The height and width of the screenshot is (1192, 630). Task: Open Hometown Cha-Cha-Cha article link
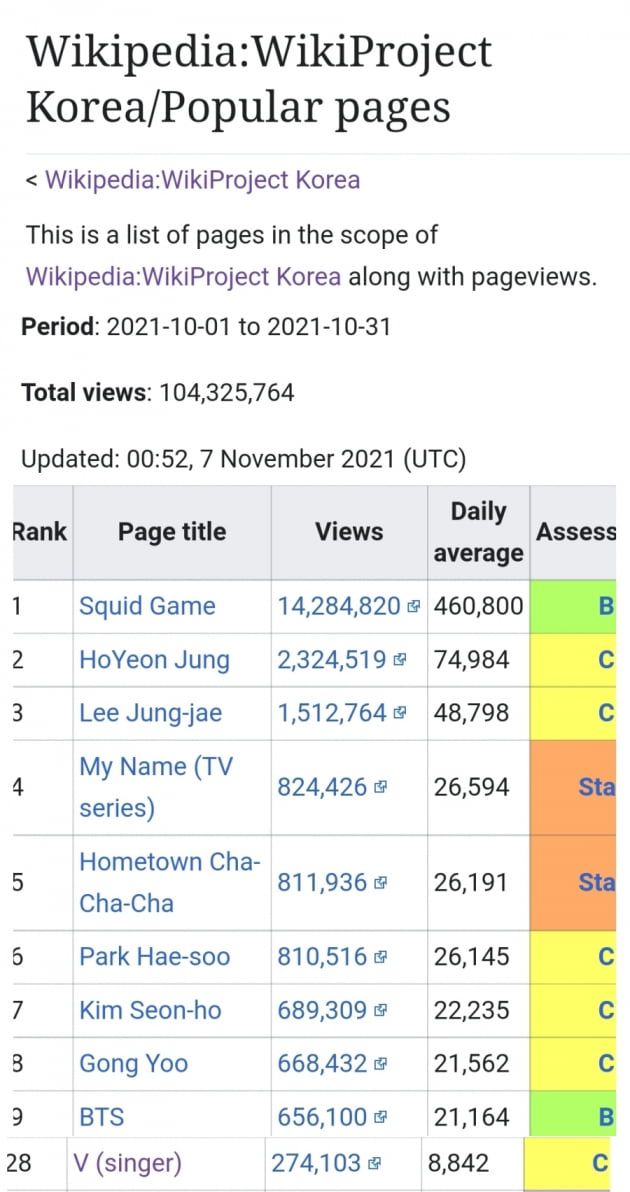[169, 883]
